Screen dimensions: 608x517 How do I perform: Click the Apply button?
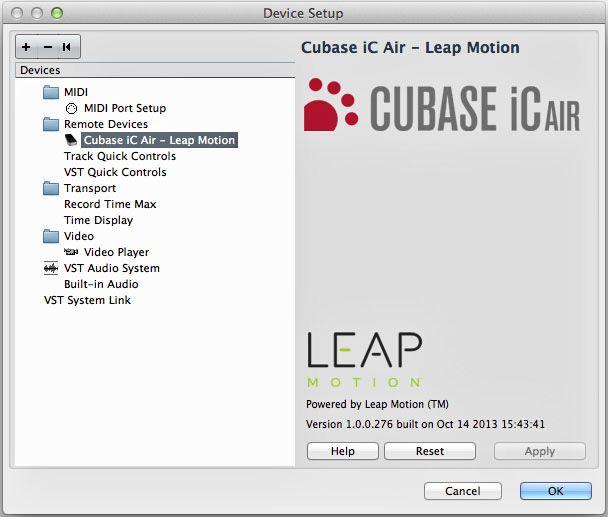(539, 451)
